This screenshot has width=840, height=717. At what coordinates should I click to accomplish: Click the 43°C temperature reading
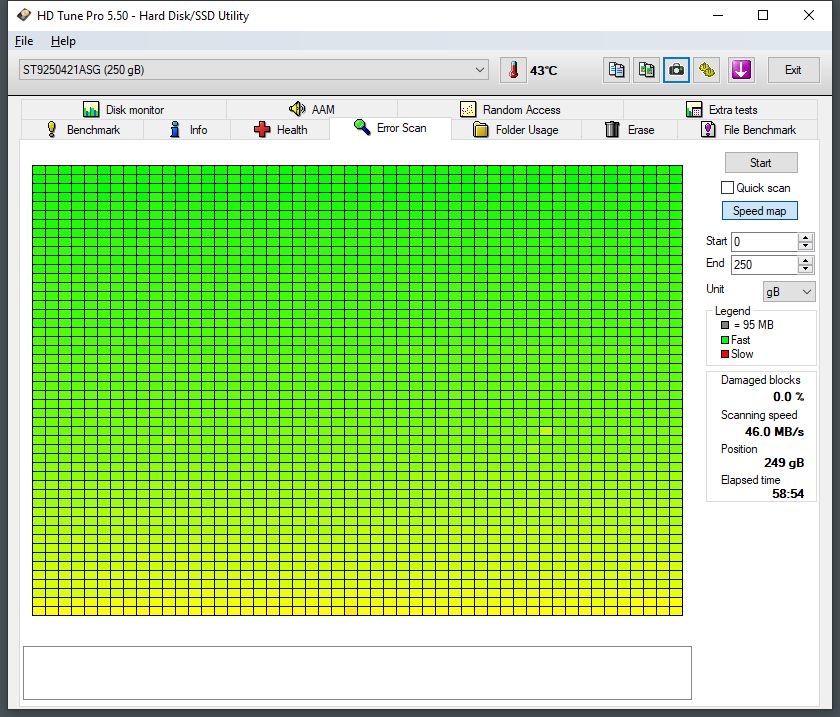[x=543, y=70]
